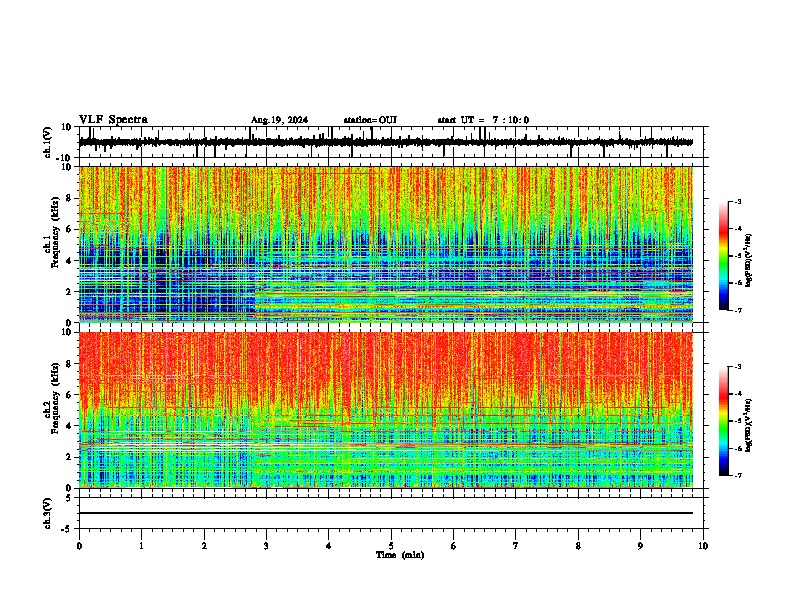The image size is (792, 612).
Task: Select the "start UT = 7:10:0" text
Action: (483, 120)
